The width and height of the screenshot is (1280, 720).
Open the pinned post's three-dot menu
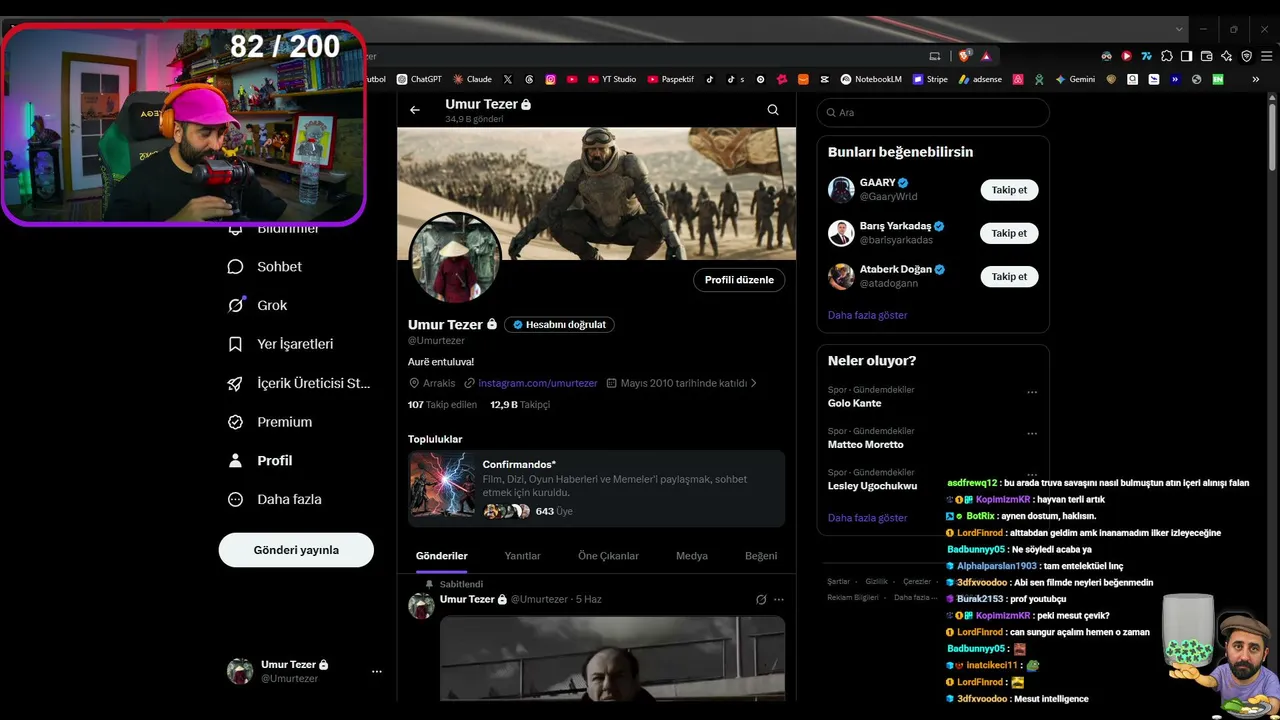point(779,599)
